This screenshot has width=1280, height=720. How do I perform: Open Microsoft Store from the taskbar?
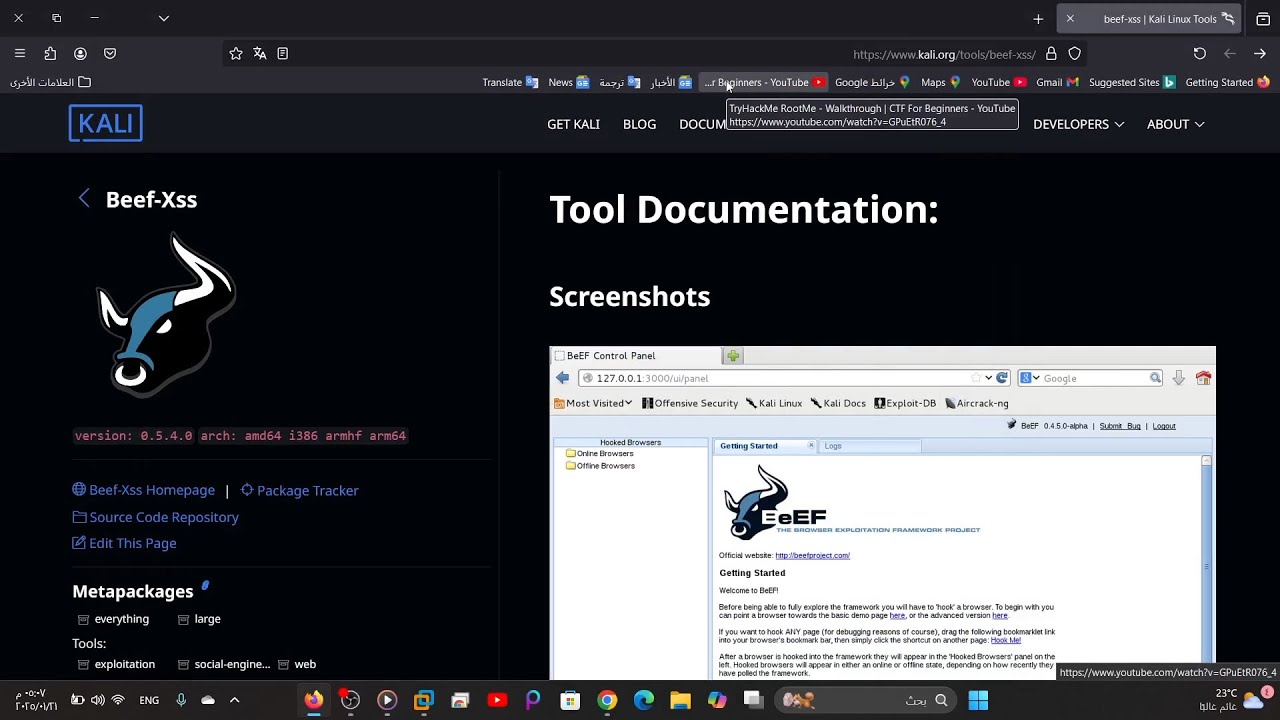[x=570, y=700]
